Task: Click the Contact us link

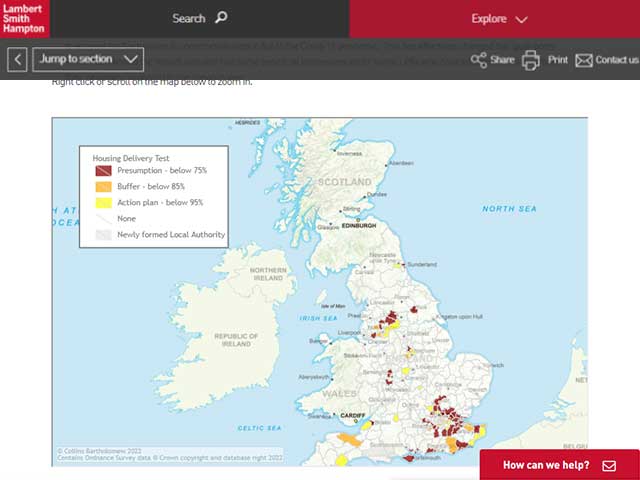Action: (617, 60)
